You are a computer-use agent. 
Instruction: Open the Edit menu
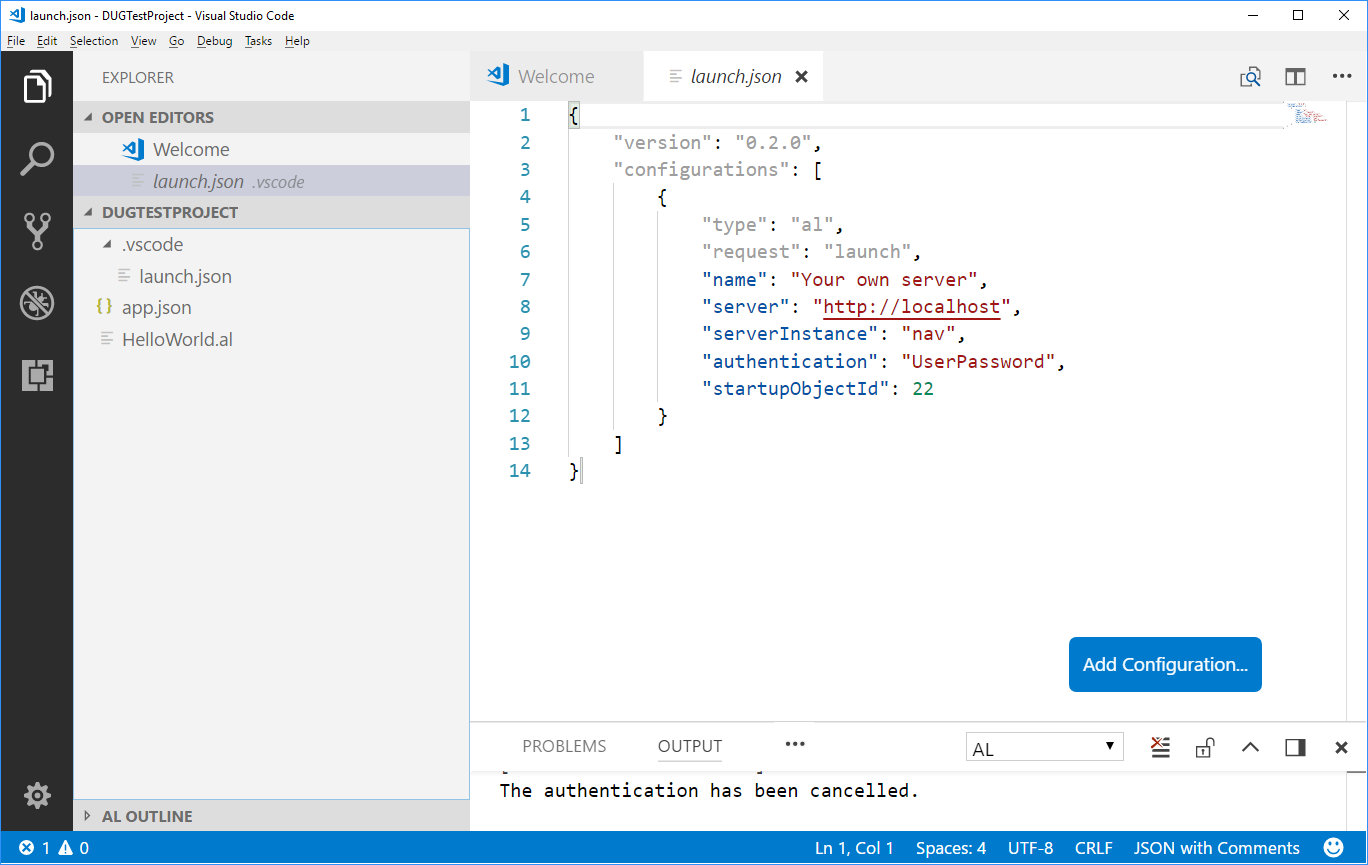(47, 41)
